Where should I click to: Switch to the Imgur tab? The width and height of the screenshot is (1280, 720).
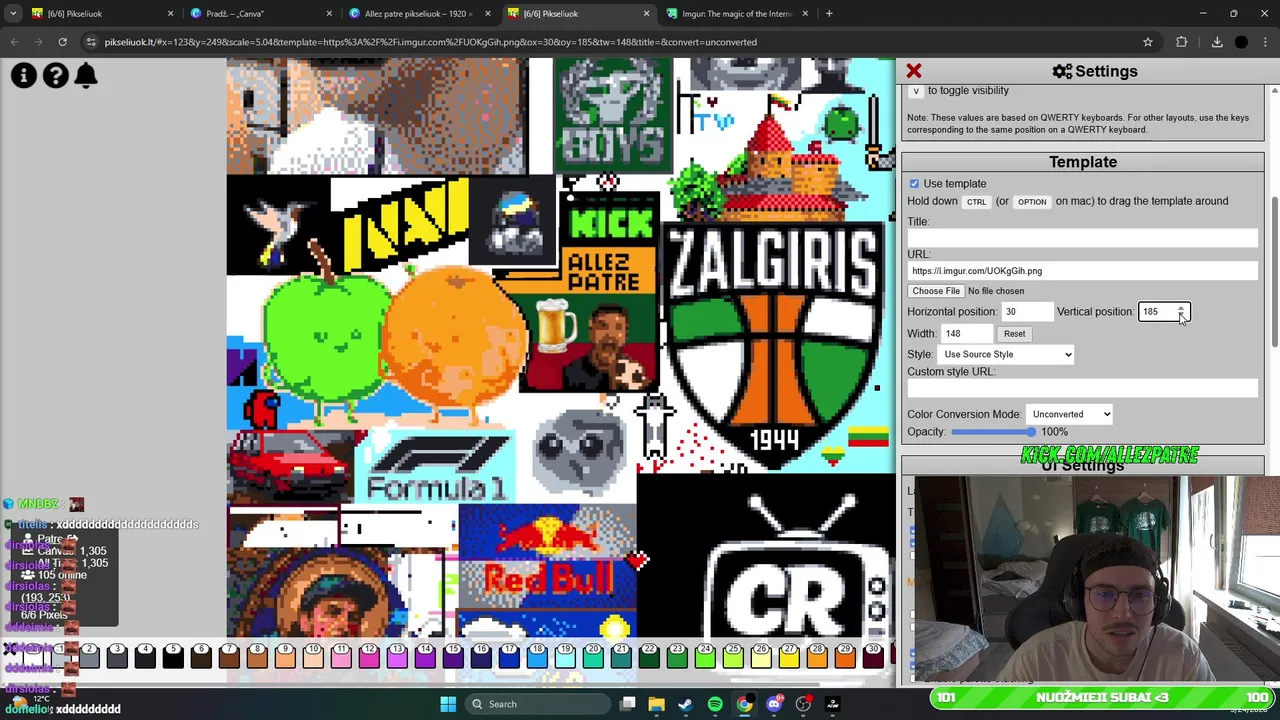738,14
